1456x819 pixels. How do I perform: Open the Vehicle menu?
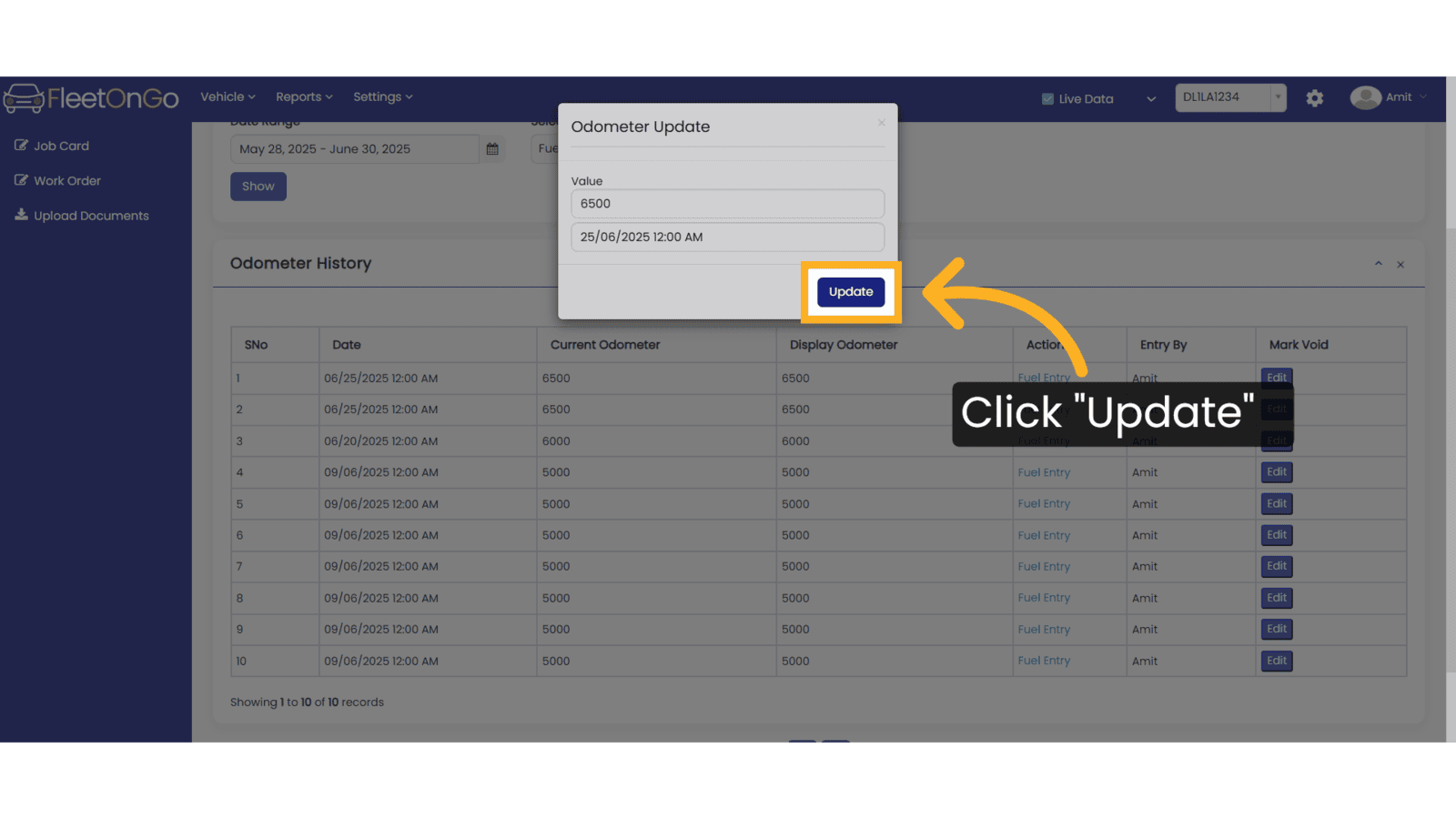click(x=227, y=96)
